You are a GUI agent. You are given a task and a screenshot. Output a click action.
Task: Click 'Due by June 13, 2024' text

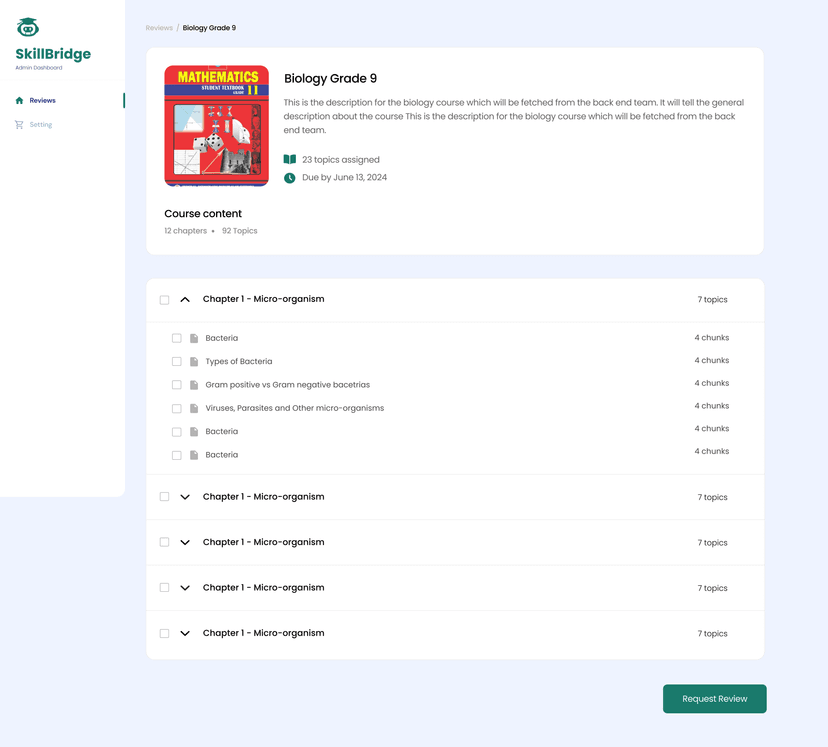(x=344, y=177)
